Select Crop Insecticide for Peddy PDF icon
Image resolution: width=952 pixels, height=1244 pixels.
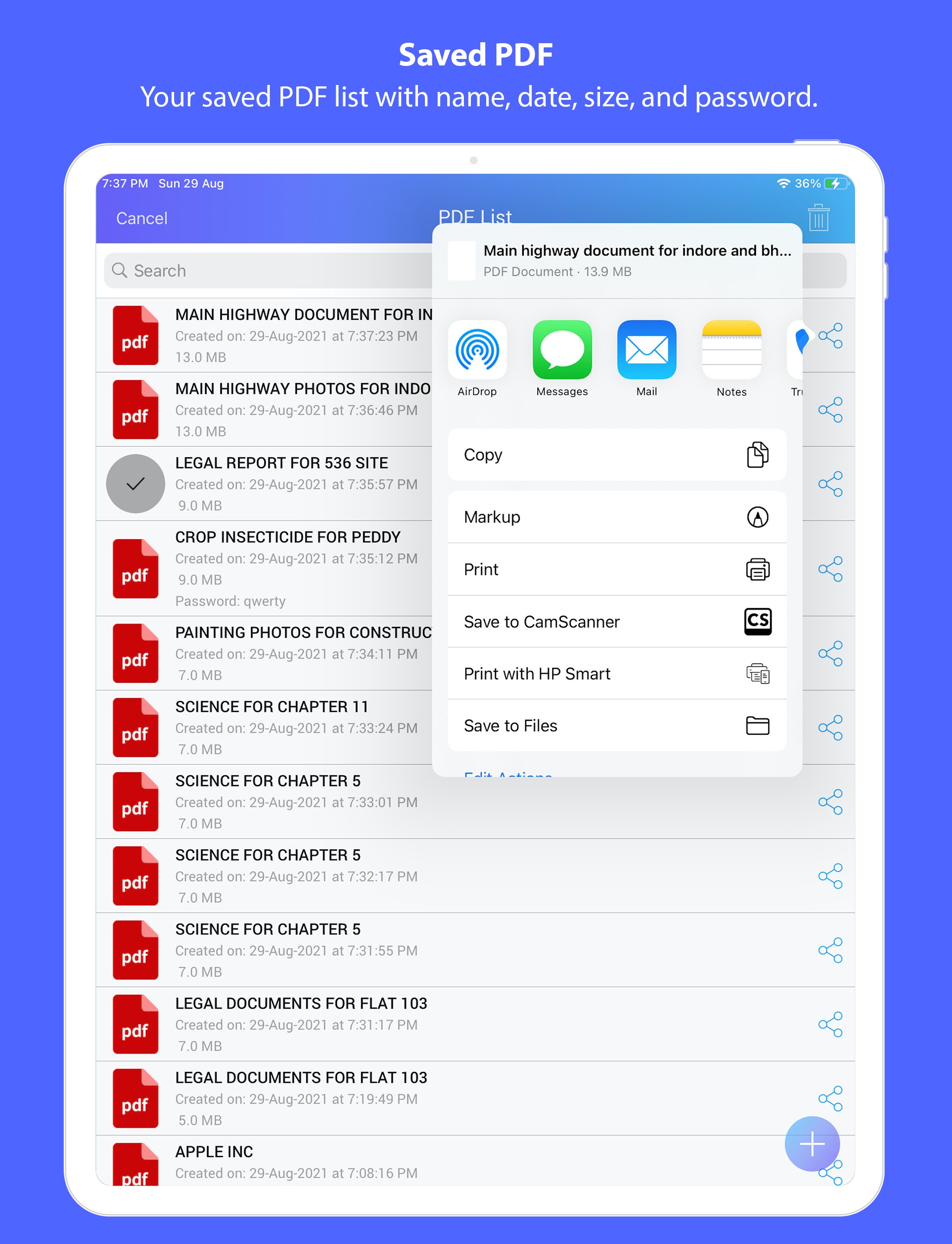click(x=136, y=569)
